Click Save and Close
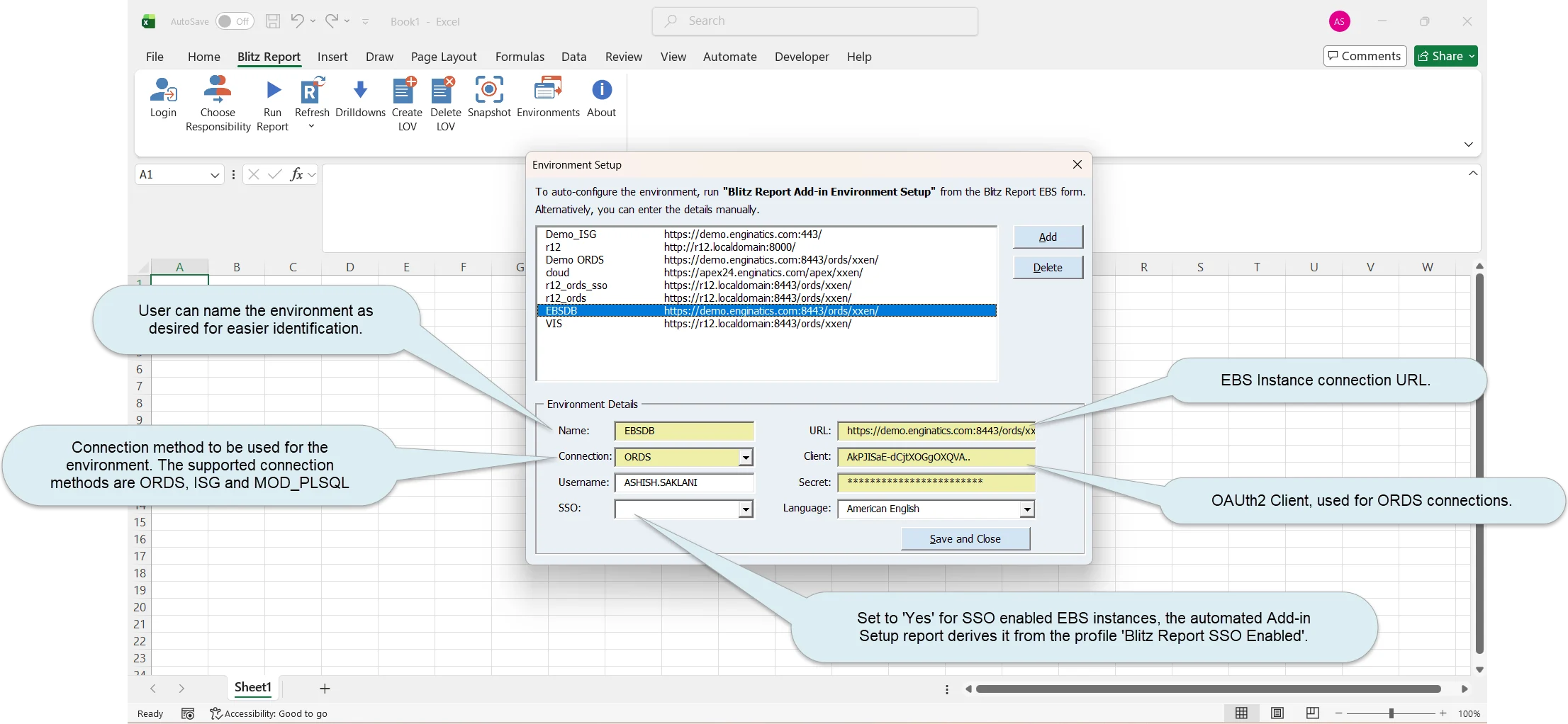1568x724 pixels. (x=965, y=539)
